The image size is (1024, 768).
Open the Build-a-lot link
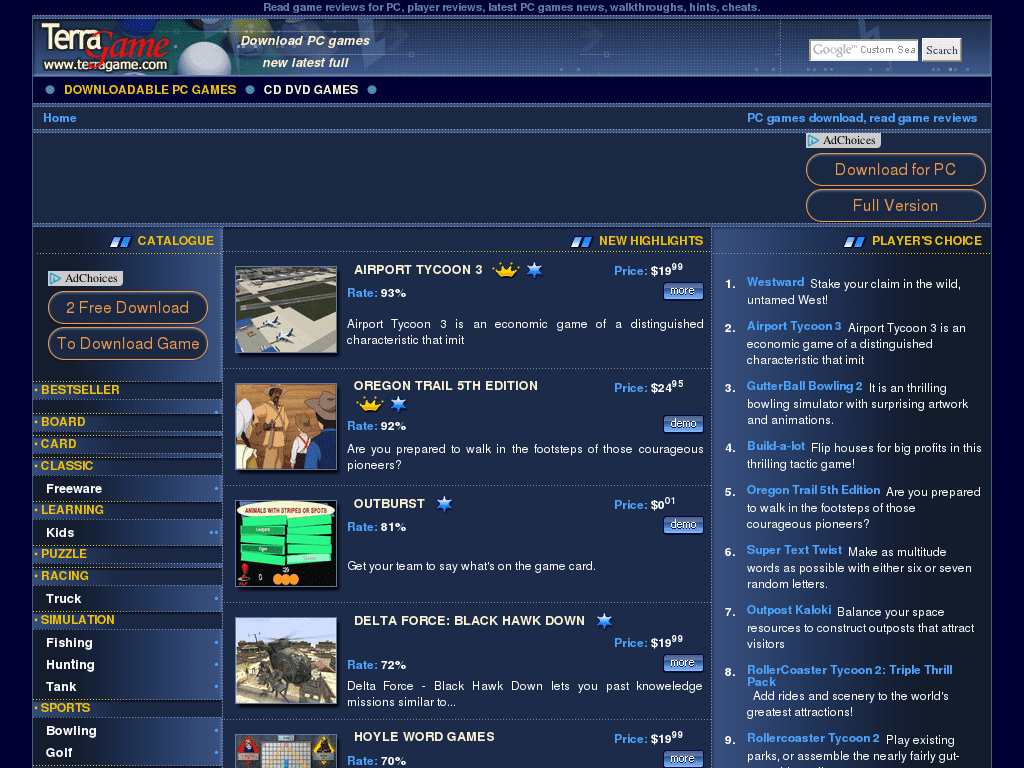776,446
